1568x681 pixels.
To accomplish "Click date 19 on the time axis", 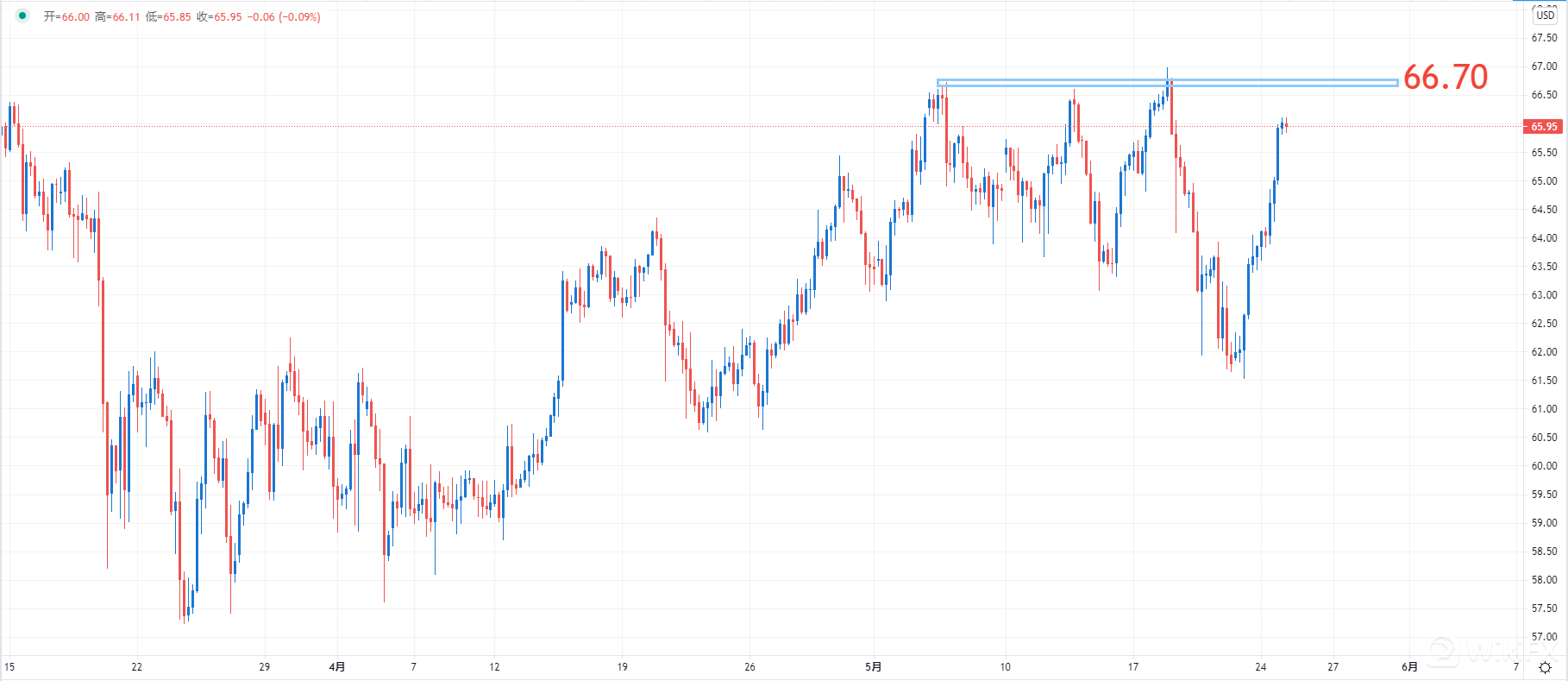I will (622, 667).
